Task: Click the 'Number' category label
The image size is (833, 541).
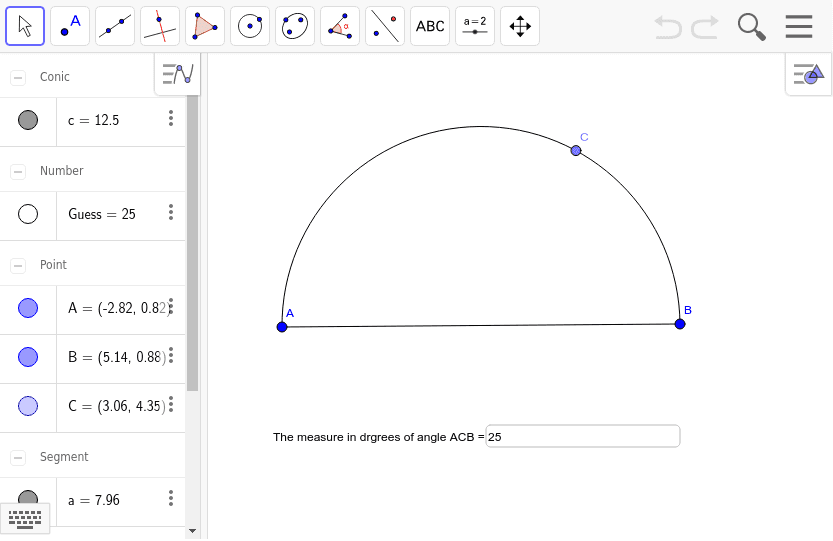Action: pyautogui.click(x=62, y=171)
